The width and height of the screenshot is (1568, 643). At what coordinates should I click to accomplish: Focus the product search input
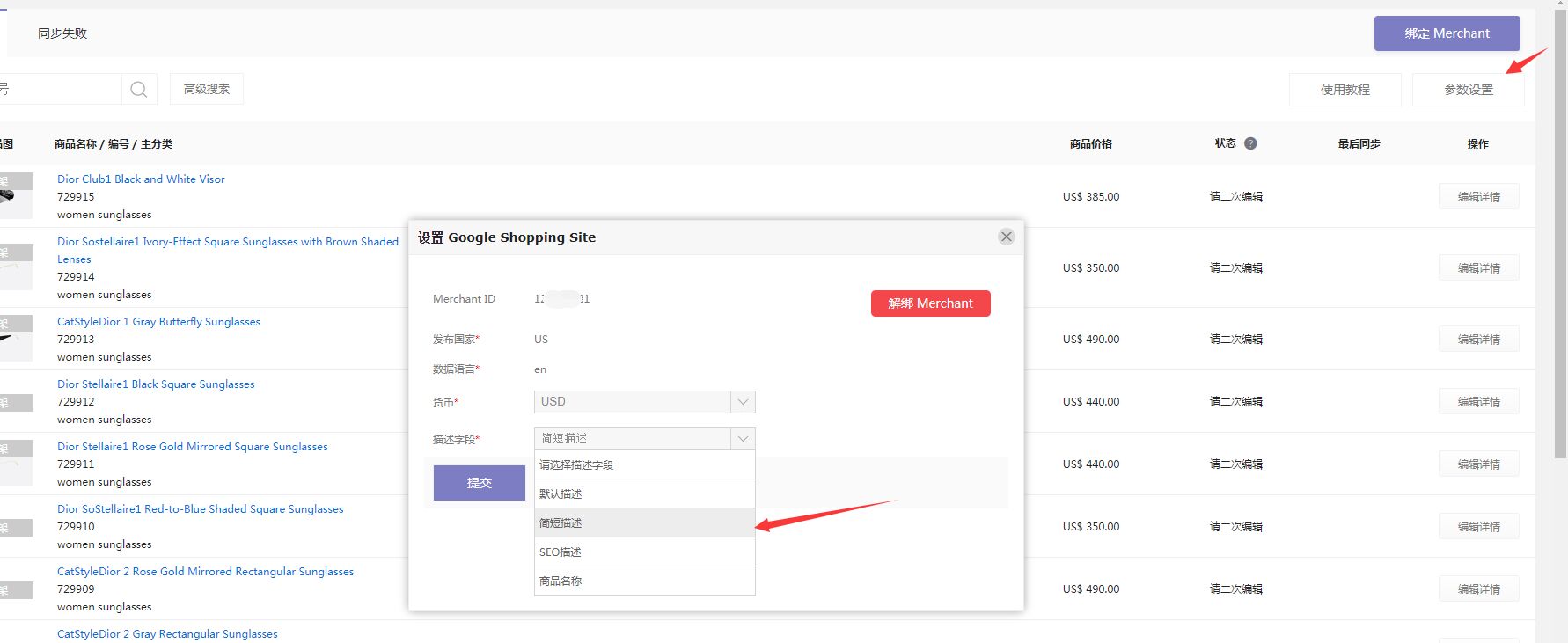[x=60, y=89]
